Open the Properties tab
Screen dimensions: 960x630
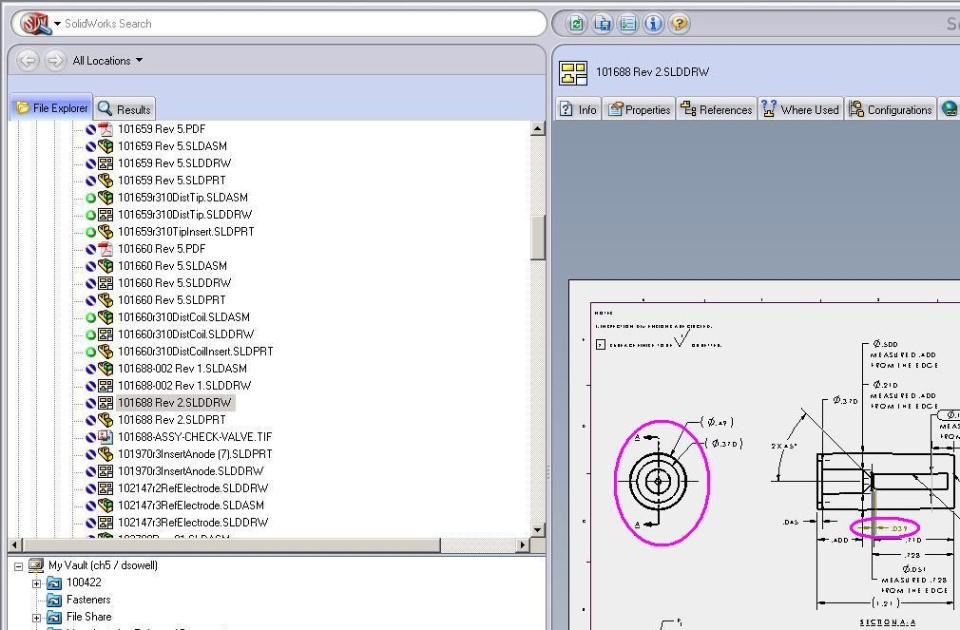click(639, 109)
